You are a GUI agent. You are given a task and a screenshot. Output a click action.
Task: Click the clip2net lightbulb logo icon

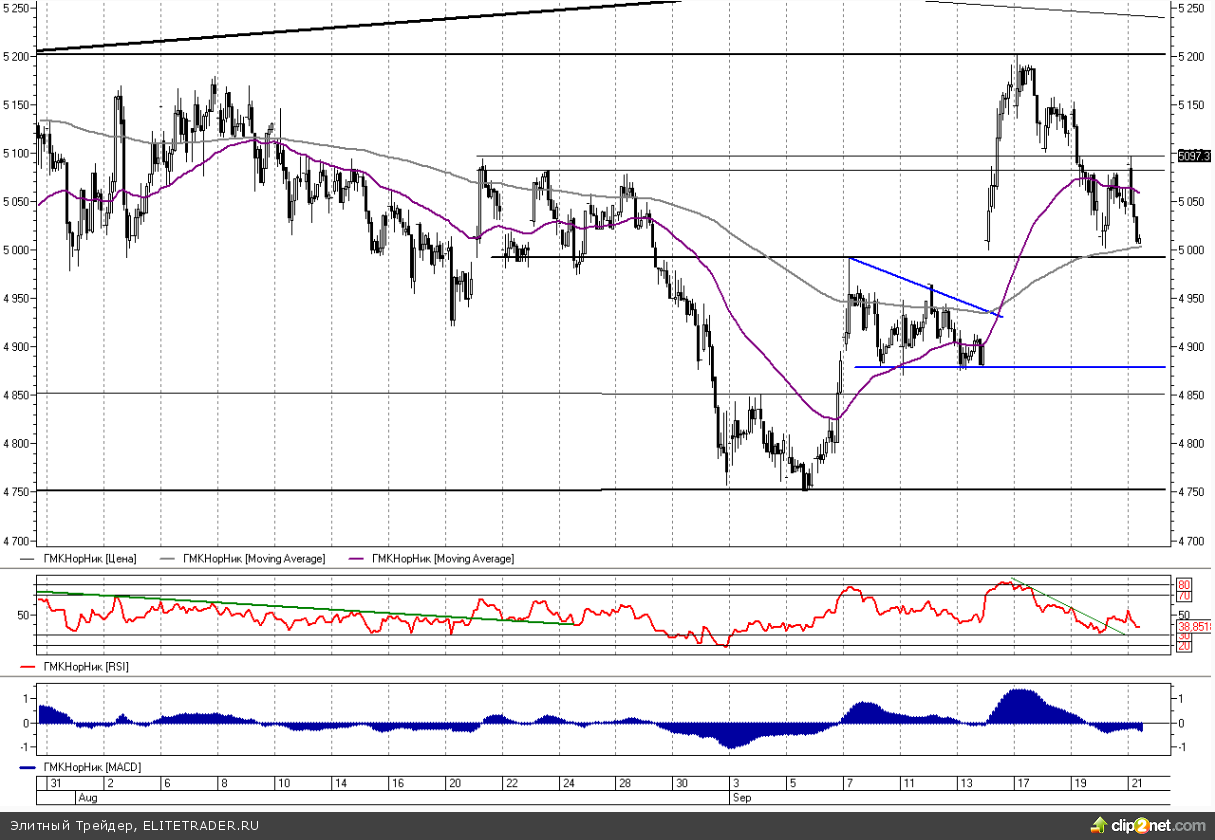(x=1099, y=825)
